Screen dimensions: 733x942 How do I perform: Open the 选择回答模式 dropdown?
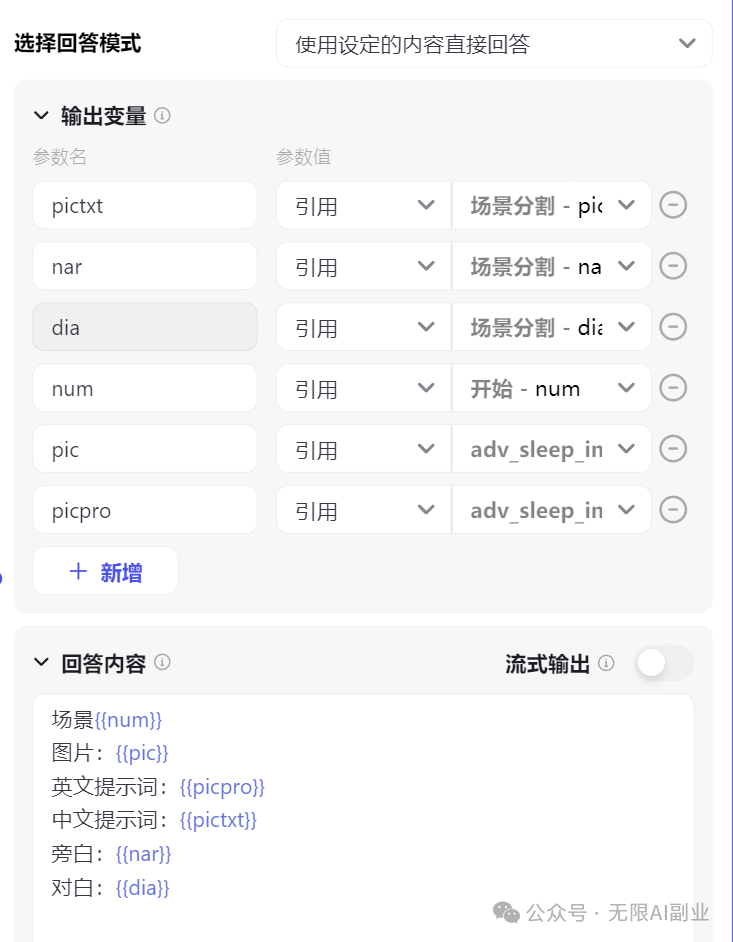coord(494,43)
